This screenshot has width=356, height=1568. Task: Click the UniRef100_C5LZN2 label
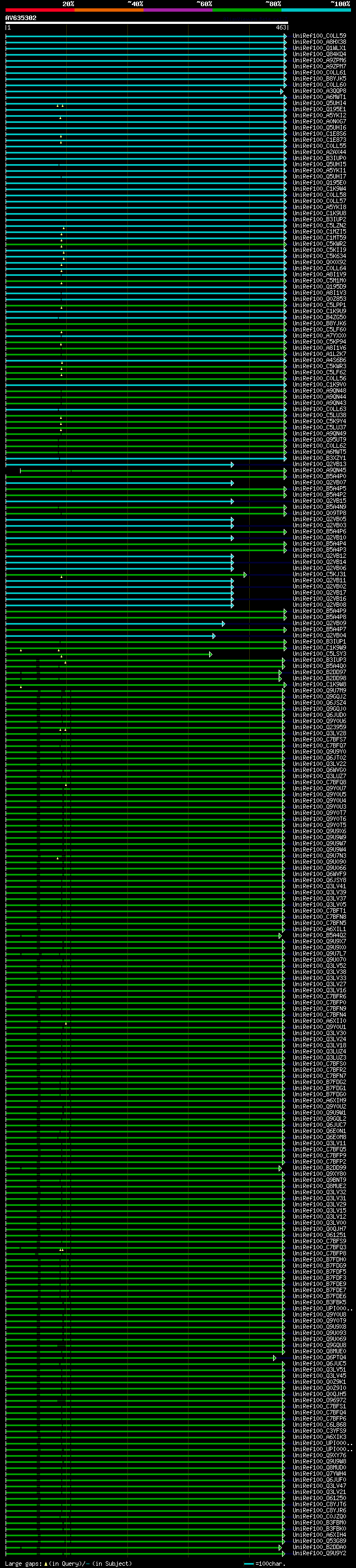(319, 225)
